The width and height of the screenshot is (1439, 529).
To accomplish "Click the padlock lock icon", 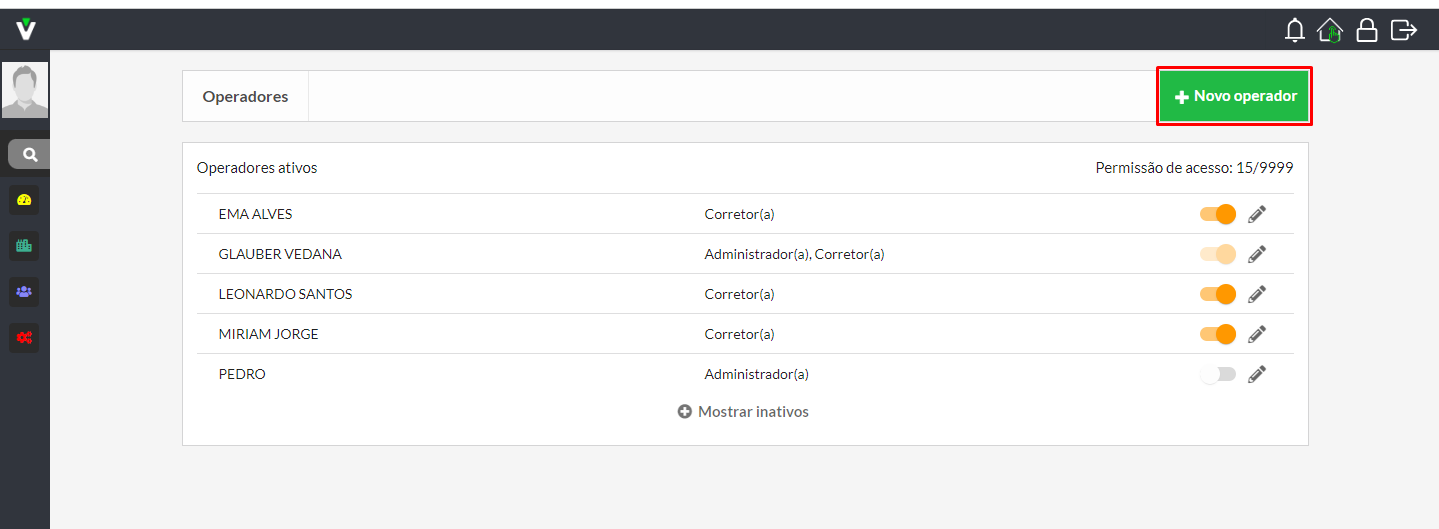I will (x=1367, y=30).
